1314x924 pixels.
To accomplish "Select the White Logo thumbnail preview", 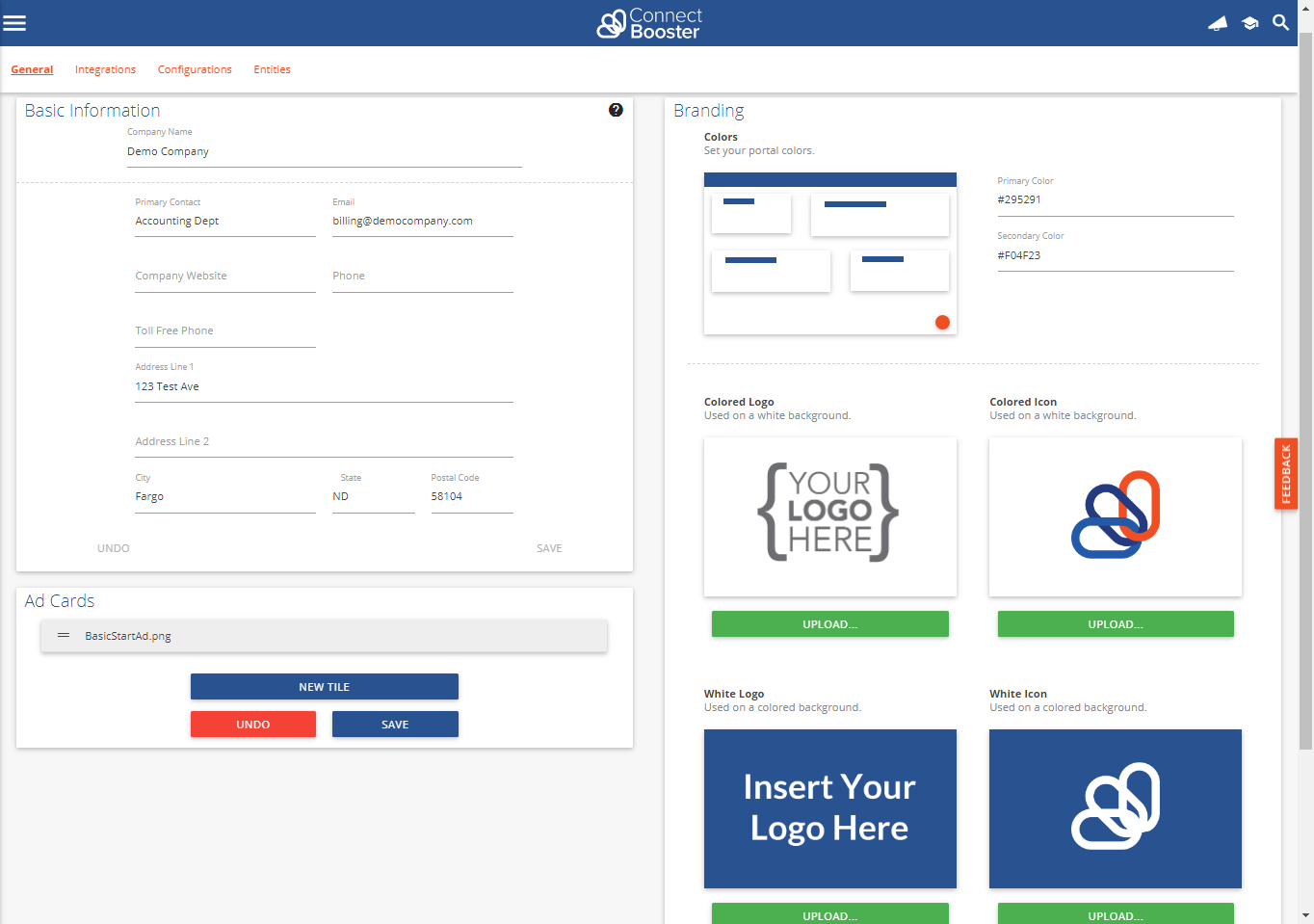I will tap(829, 808).
